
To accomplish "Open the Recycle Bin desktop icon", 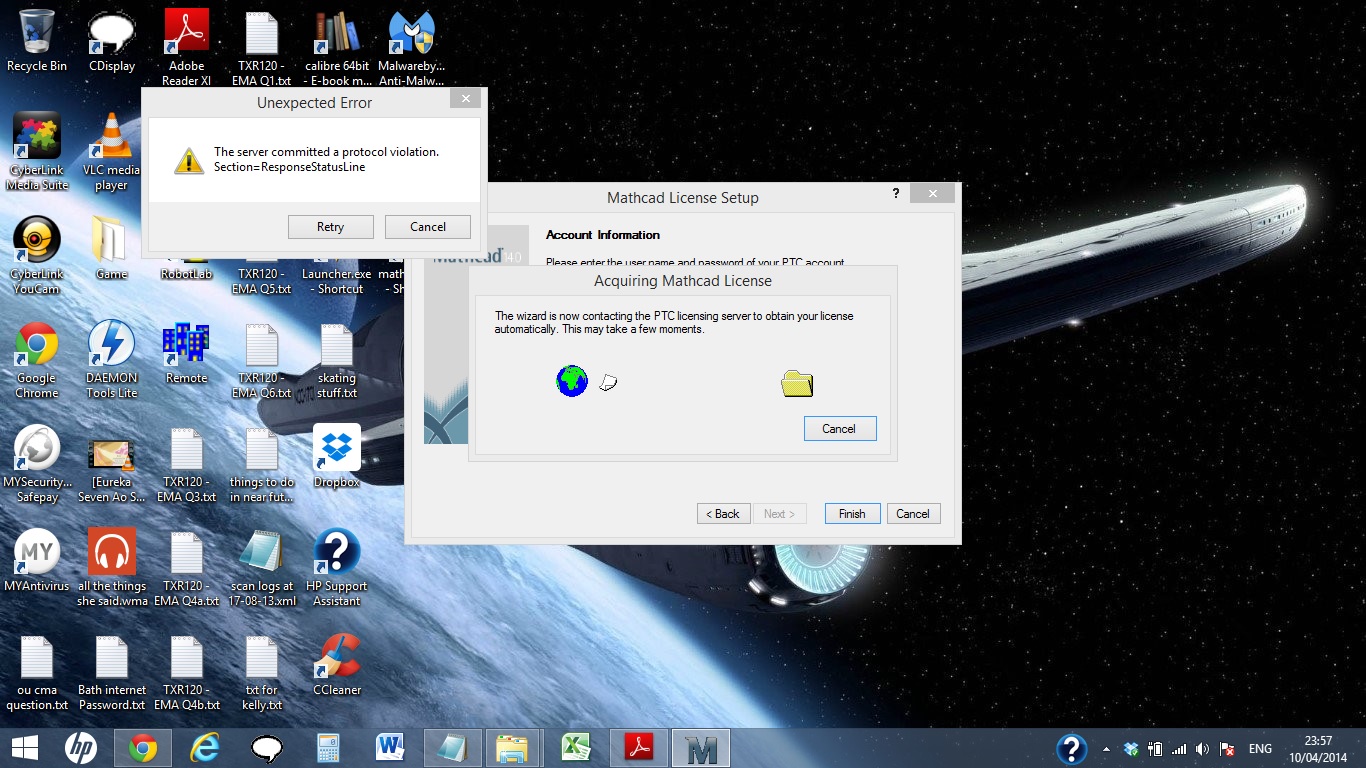I will (x=37, y=41).
